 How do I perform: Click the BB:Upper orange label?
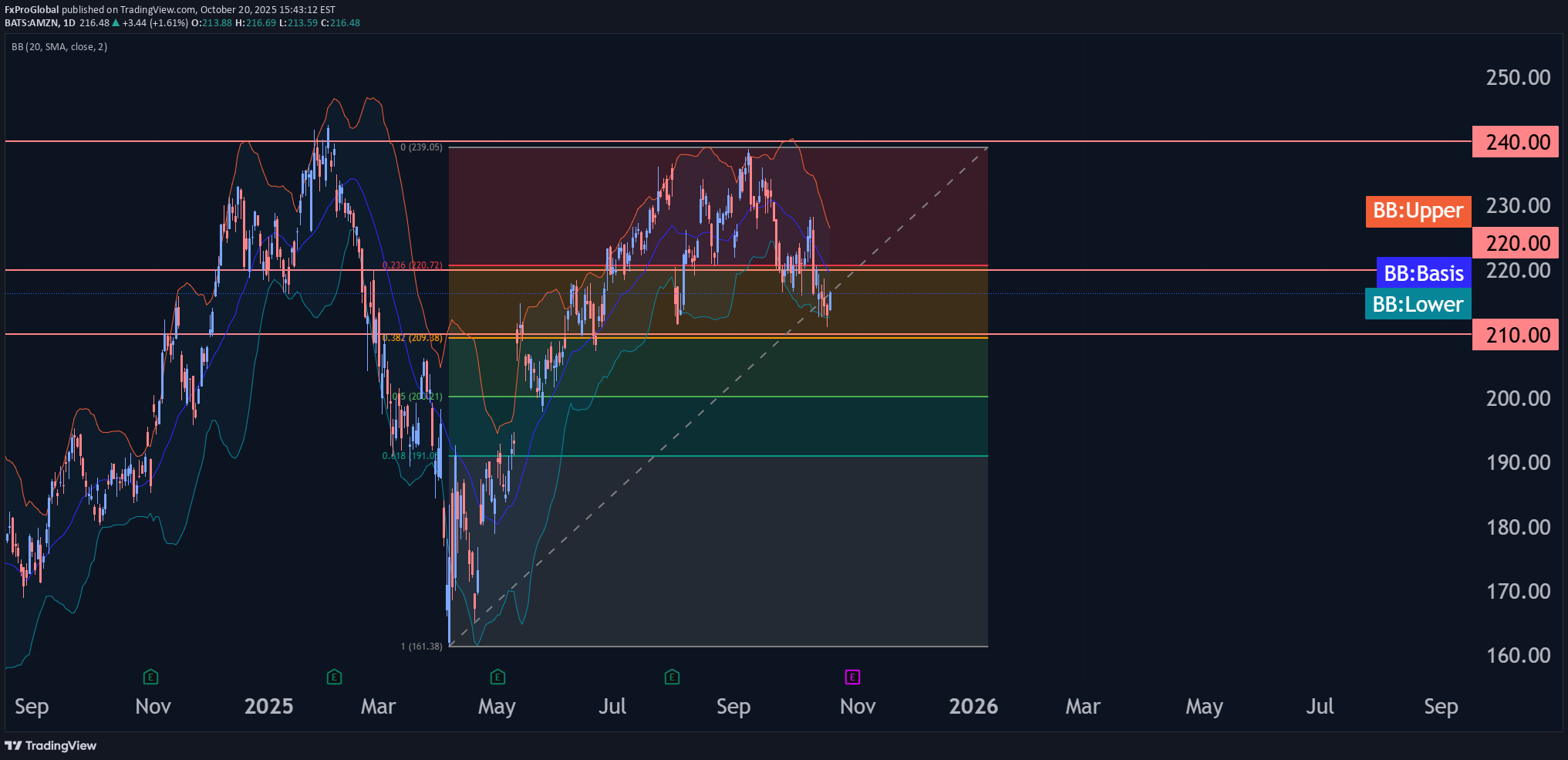(x=1418, y=211)
